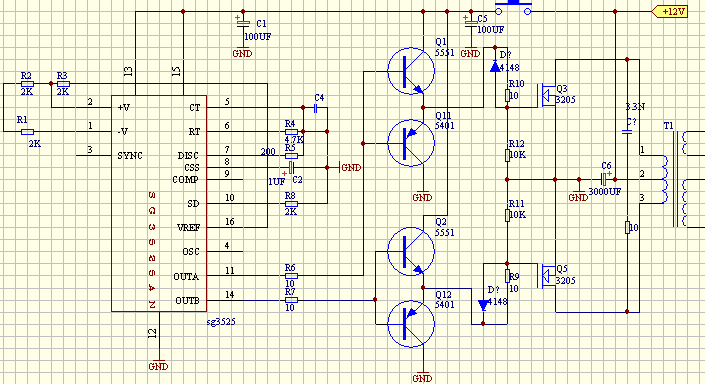Viewport: 705px width, 384px height.
Task: Select the Q3 3205 MOSFET symbol
Action: pos(546,96)
